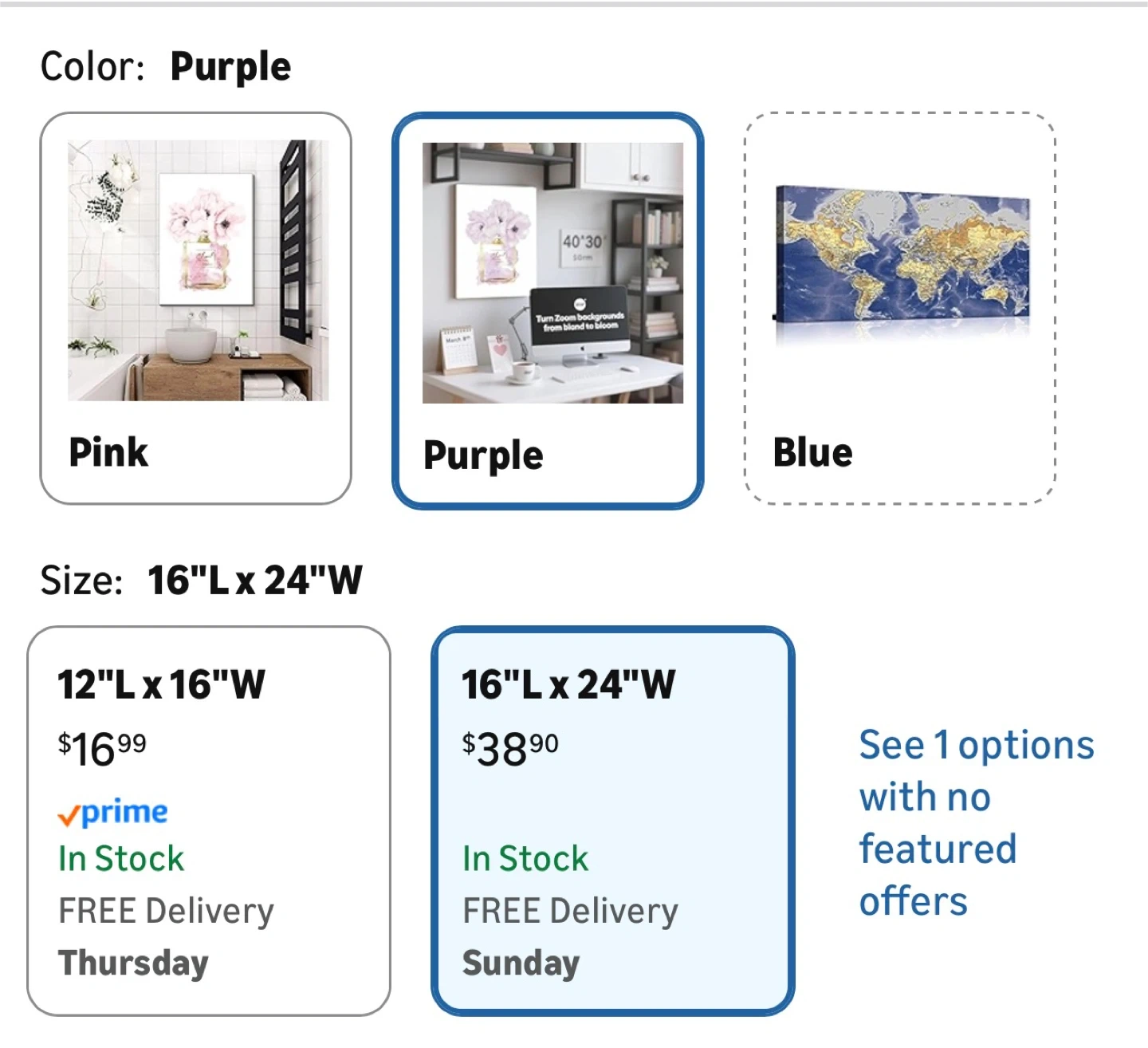Click the FREE Delivery Sunday text
The width and height of the screenshot is (1148, 1048).
point(570,936)
